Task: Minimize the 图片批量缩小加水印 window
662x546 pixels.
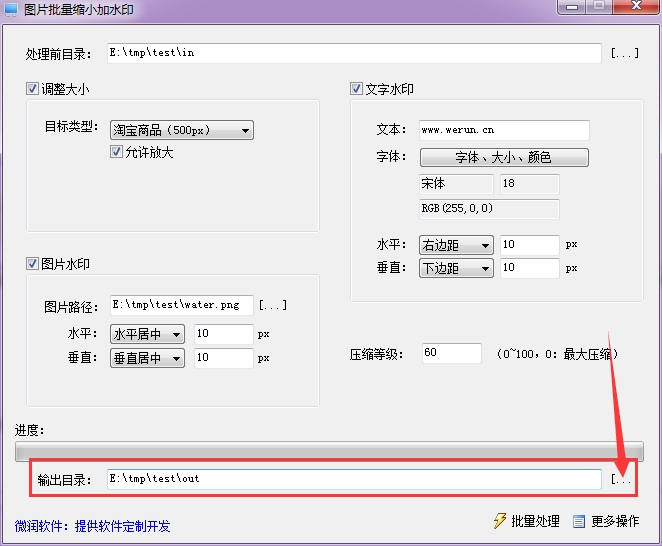Action: coord(572,7)
